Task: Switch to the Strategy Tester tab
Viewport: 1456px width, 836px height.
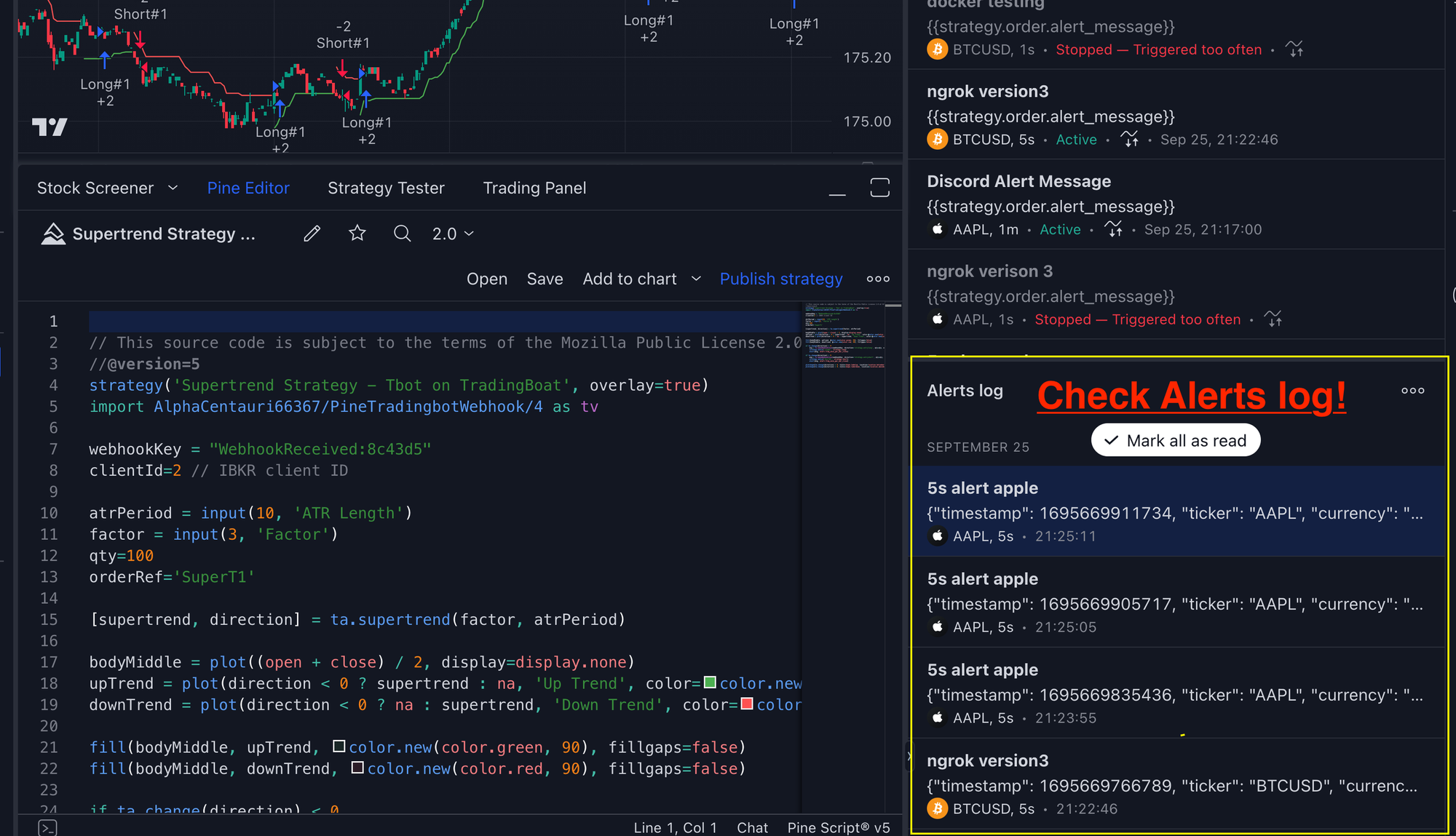Action: point(386,188)
